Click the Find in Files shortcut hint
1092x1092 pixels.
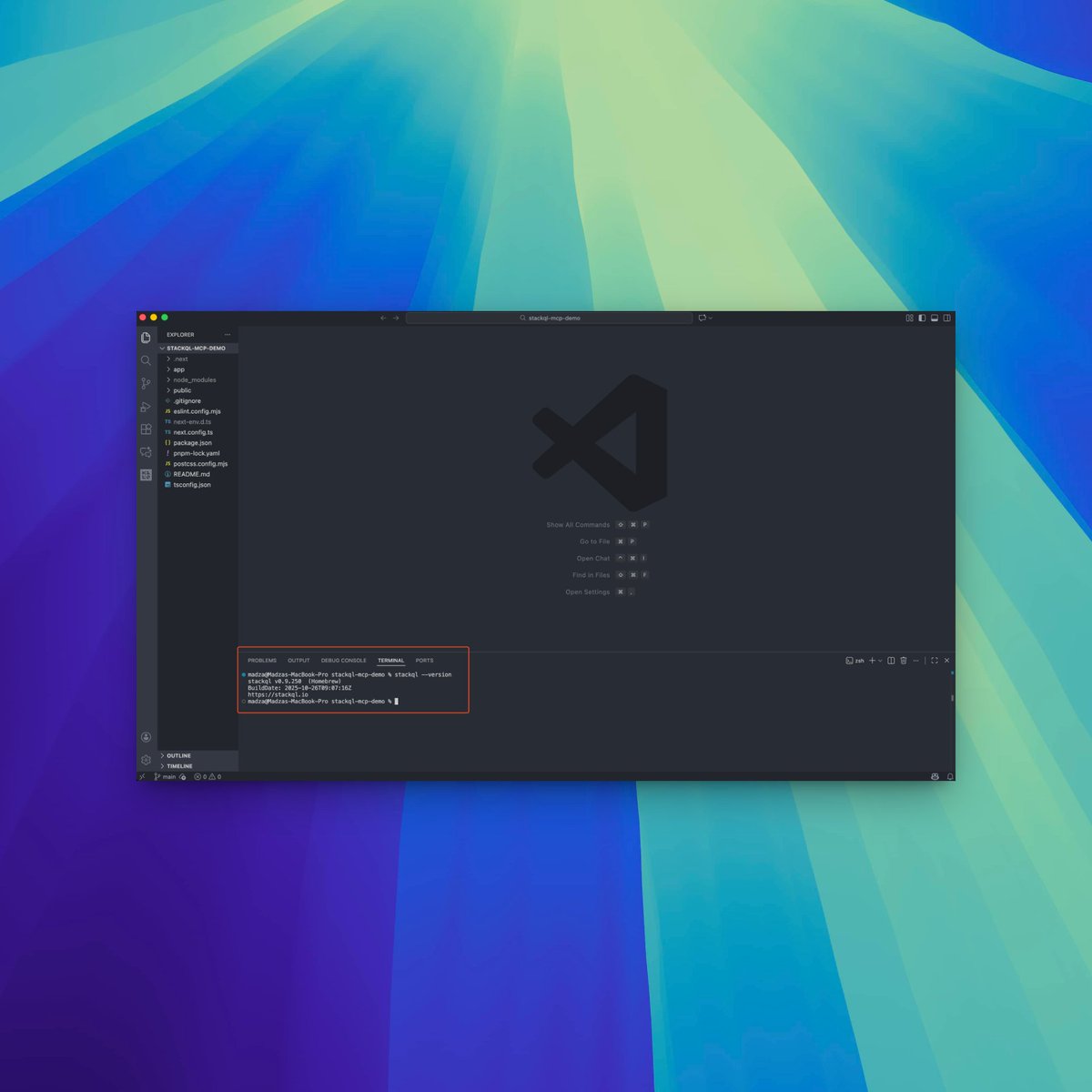pos(610,575)
